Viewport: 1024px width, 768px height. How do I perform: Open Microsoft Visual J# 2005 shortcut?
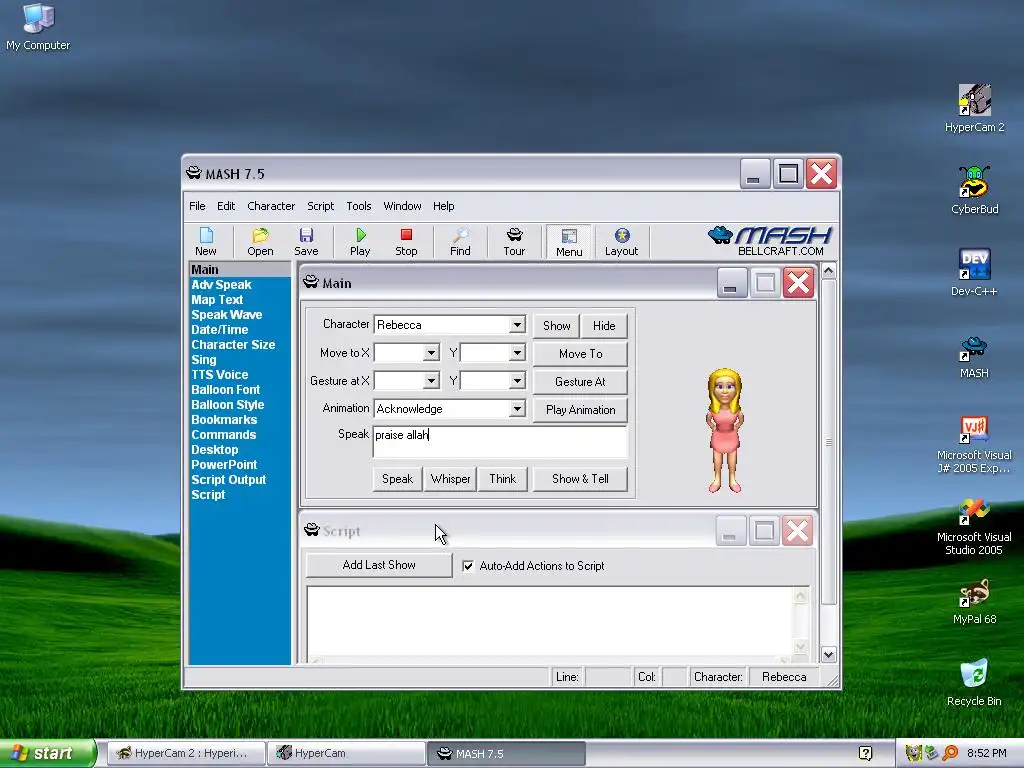pyautogui.click(x=974, y=445)
